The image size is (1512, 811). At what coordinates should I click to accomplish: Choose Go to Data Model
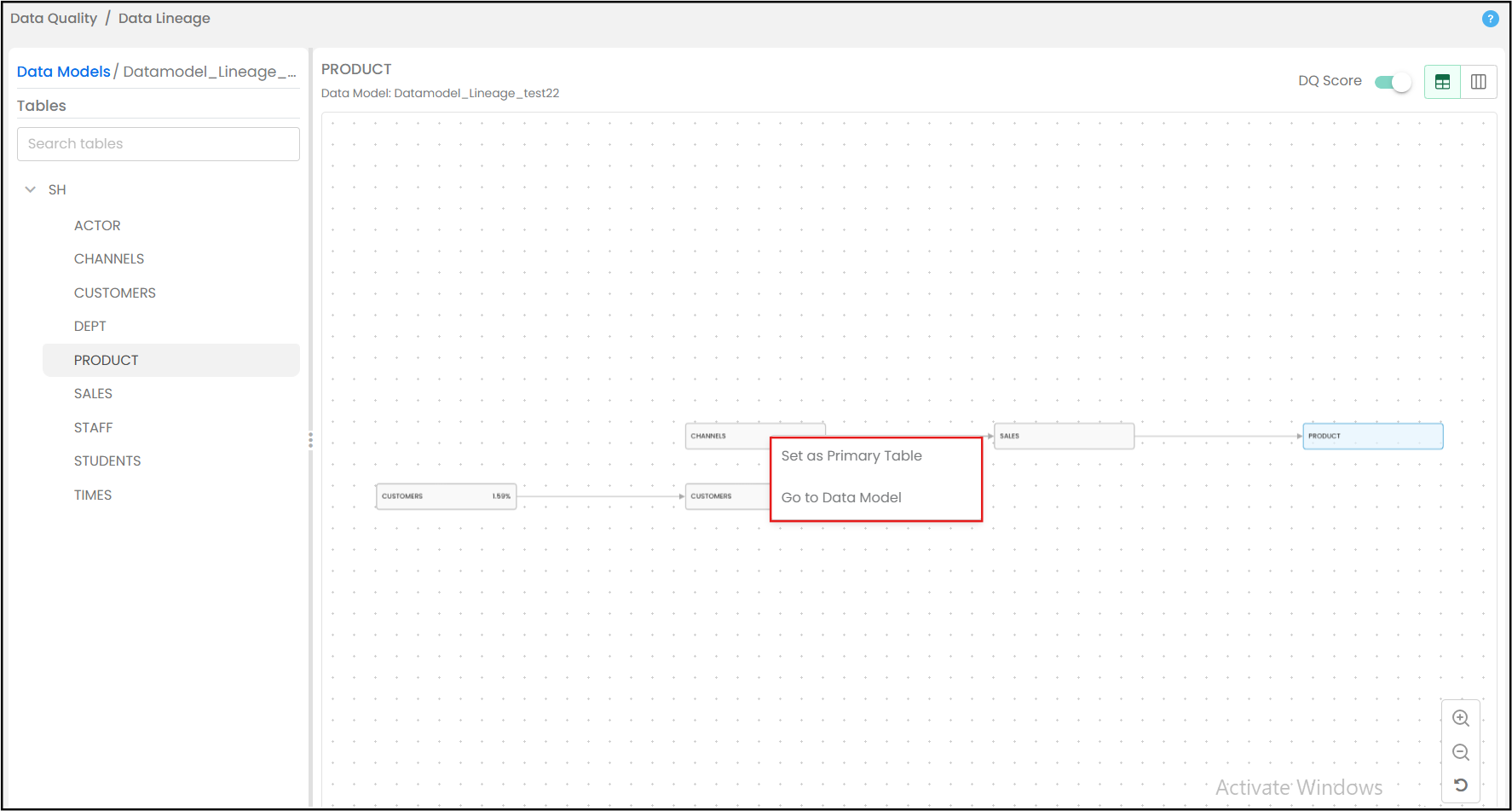click(841, 497)
